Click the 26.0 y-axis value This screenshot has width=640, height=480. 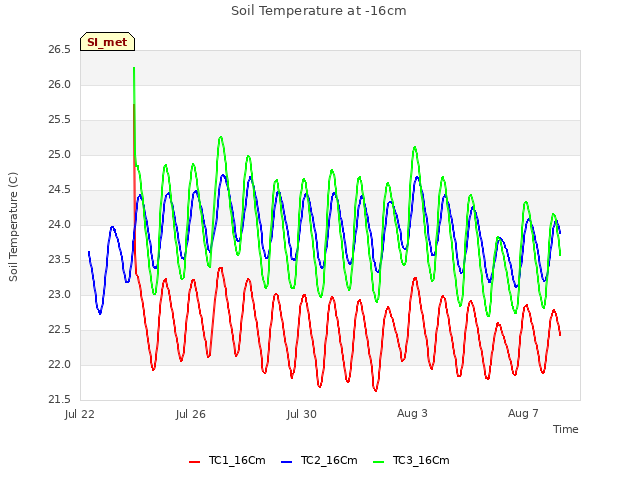(x=60, y=85)
